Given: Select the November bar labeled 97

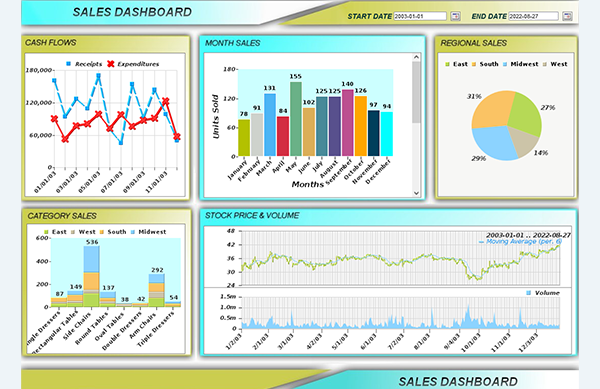Looking at the screenshot, I should tap(373, 133).
